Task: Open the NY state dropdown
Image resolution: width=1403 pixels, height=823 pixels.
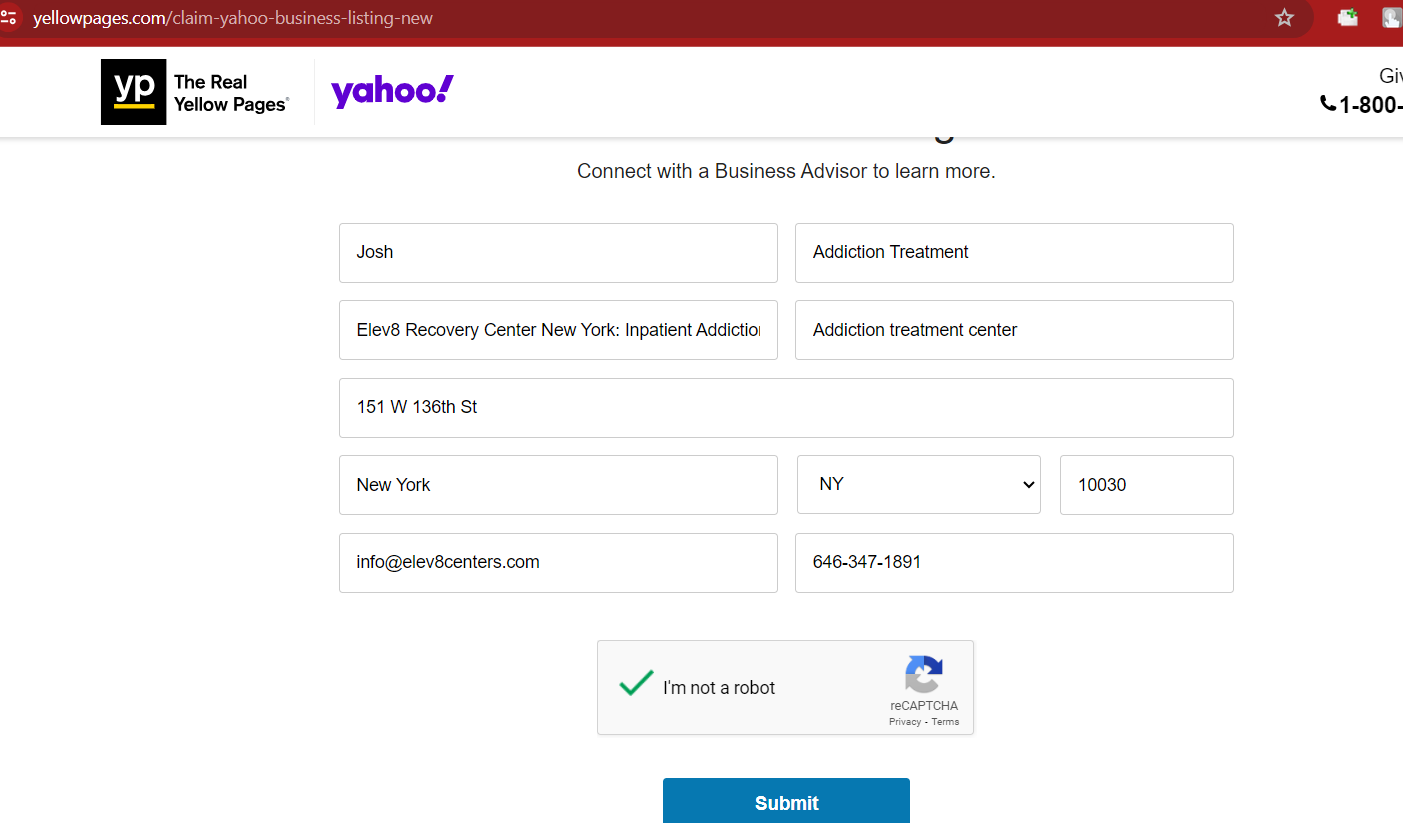Action: (919, 485)
